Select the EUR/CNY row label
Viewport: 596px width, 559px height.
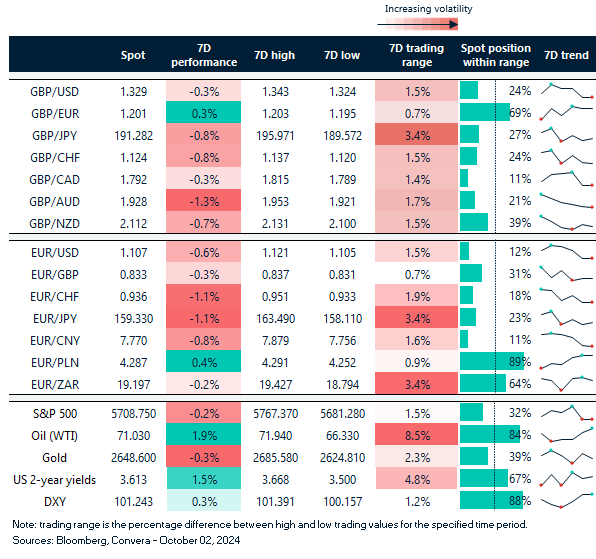55,340
